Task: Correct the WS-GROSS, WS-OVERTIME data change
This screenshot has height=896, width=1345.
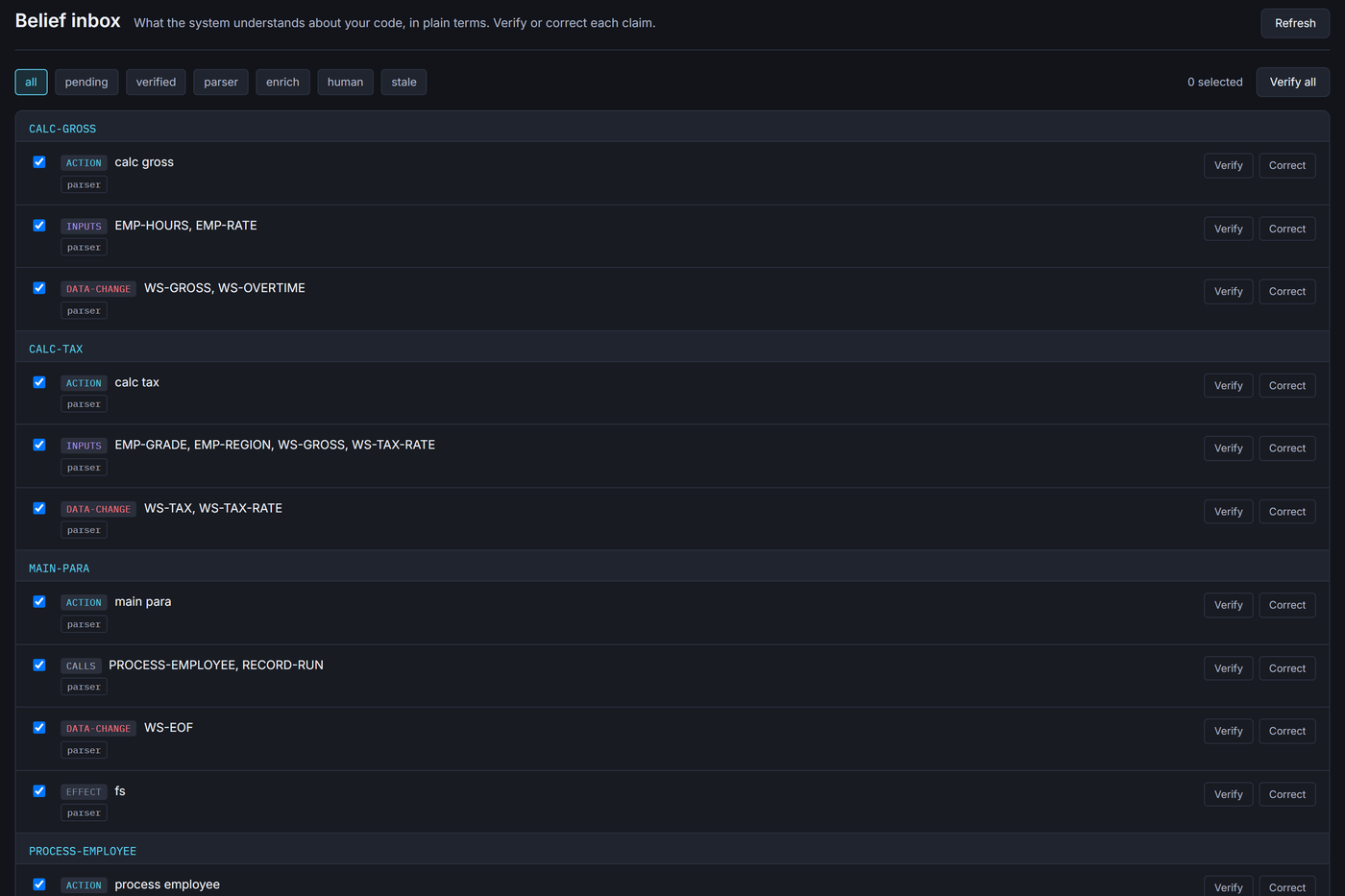Action: point(1286,291)
